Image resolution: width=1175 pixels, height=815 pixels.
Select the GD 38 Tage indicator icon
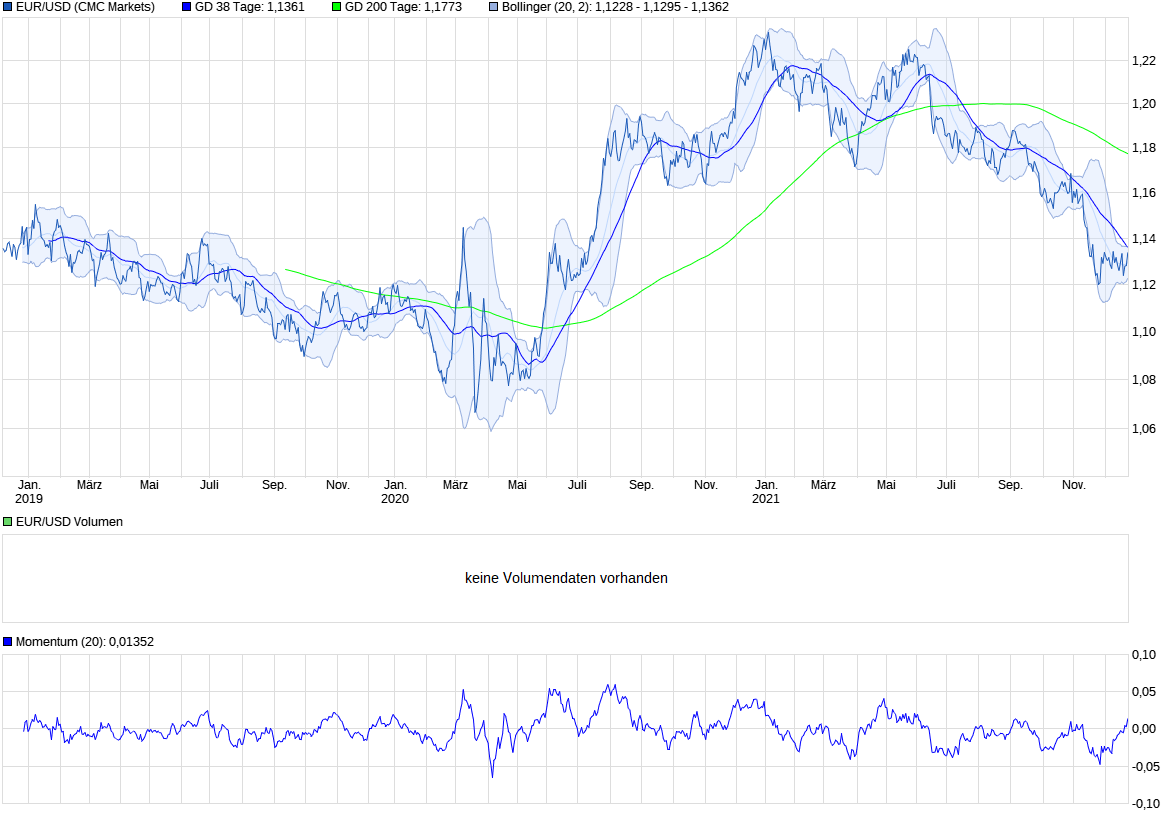(184, 8)
